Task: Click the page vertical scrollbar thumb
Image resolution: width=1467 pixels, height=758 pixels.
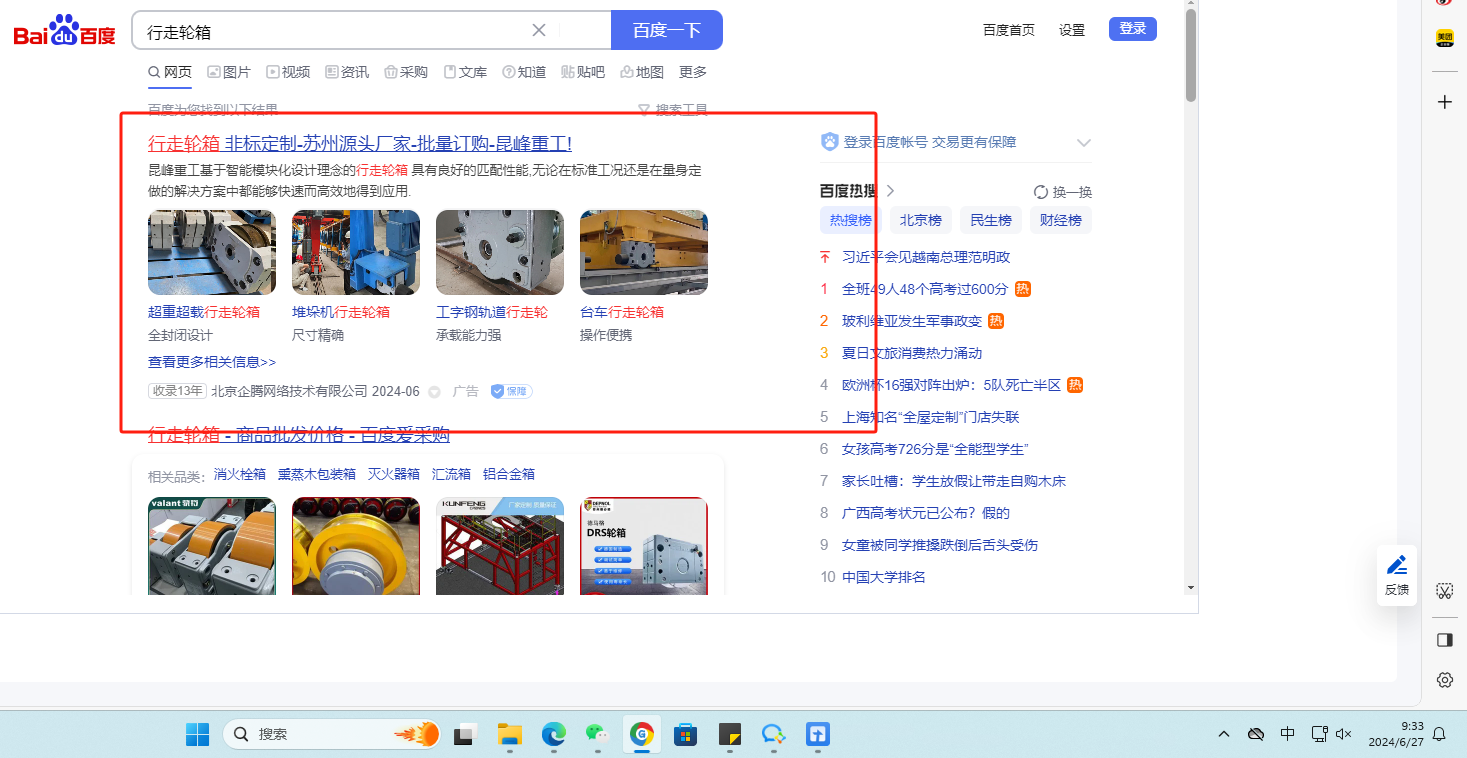Action: pos(1190,55)
